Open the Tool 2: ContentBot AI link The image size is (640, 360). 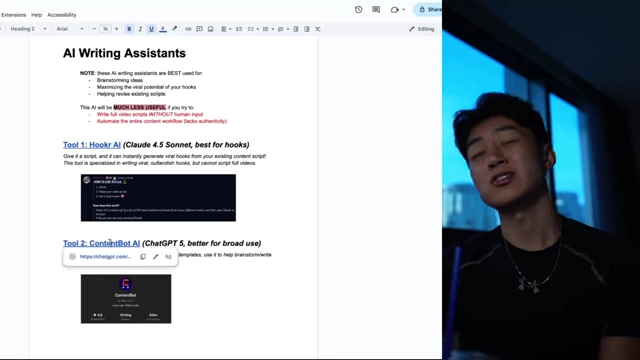click(x=101, y=243)
